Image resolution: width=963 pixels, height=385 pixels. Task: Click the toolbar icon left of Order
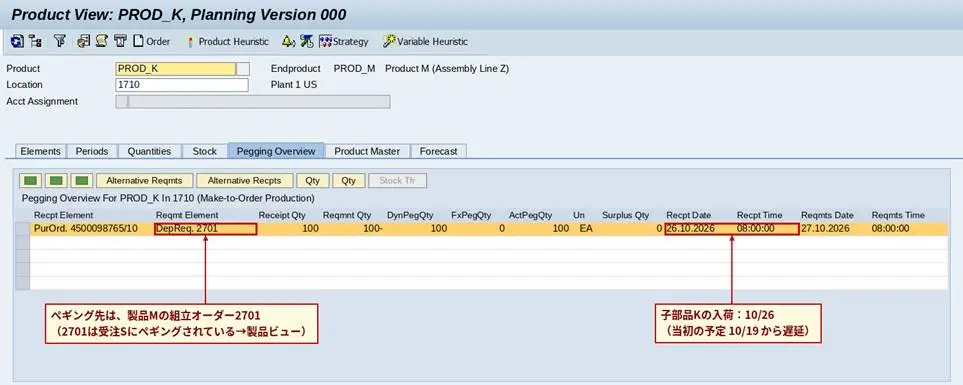tap(120, 41)
